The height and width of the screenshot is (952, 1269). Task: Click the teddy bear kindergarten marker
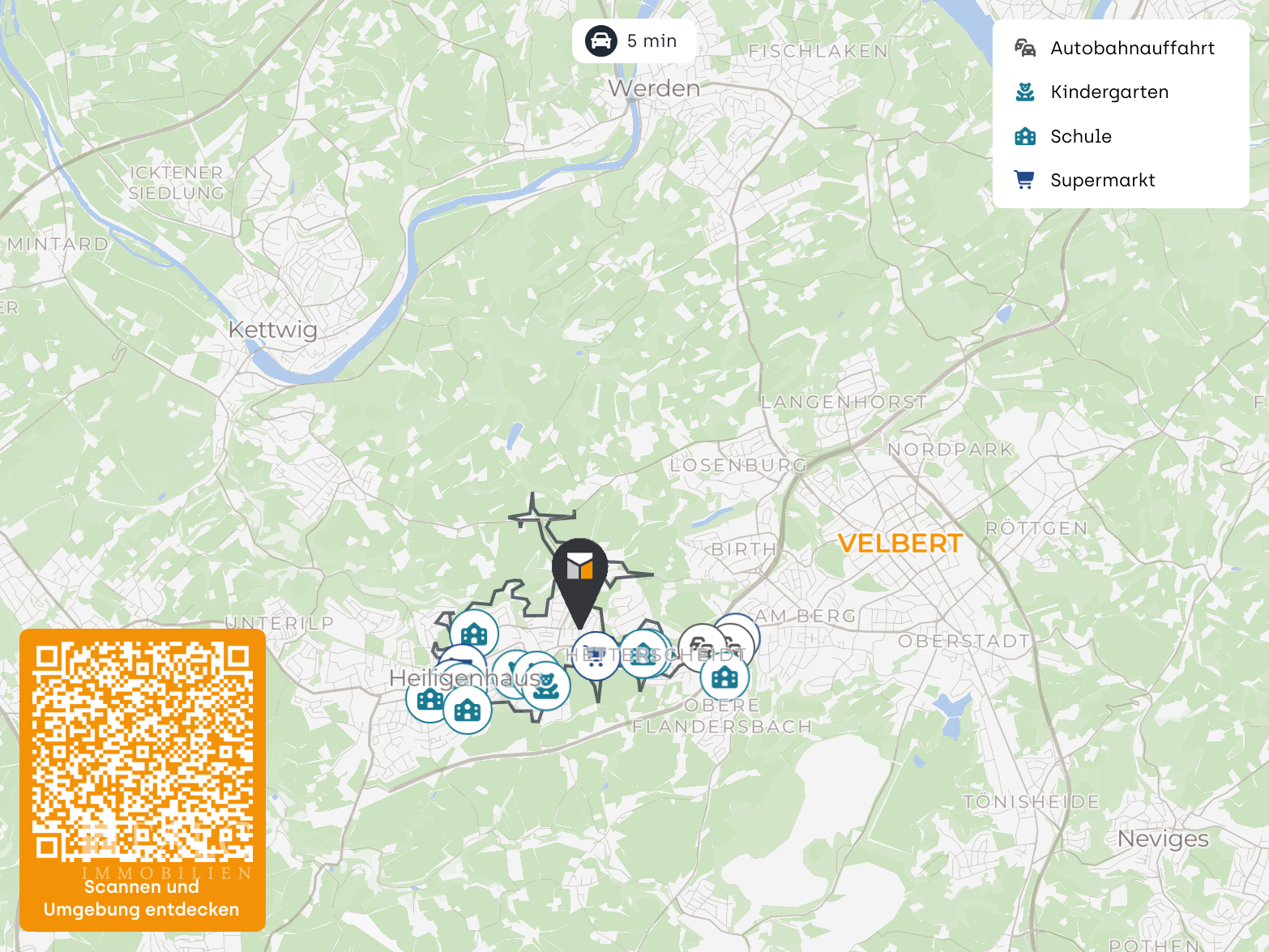546,685
